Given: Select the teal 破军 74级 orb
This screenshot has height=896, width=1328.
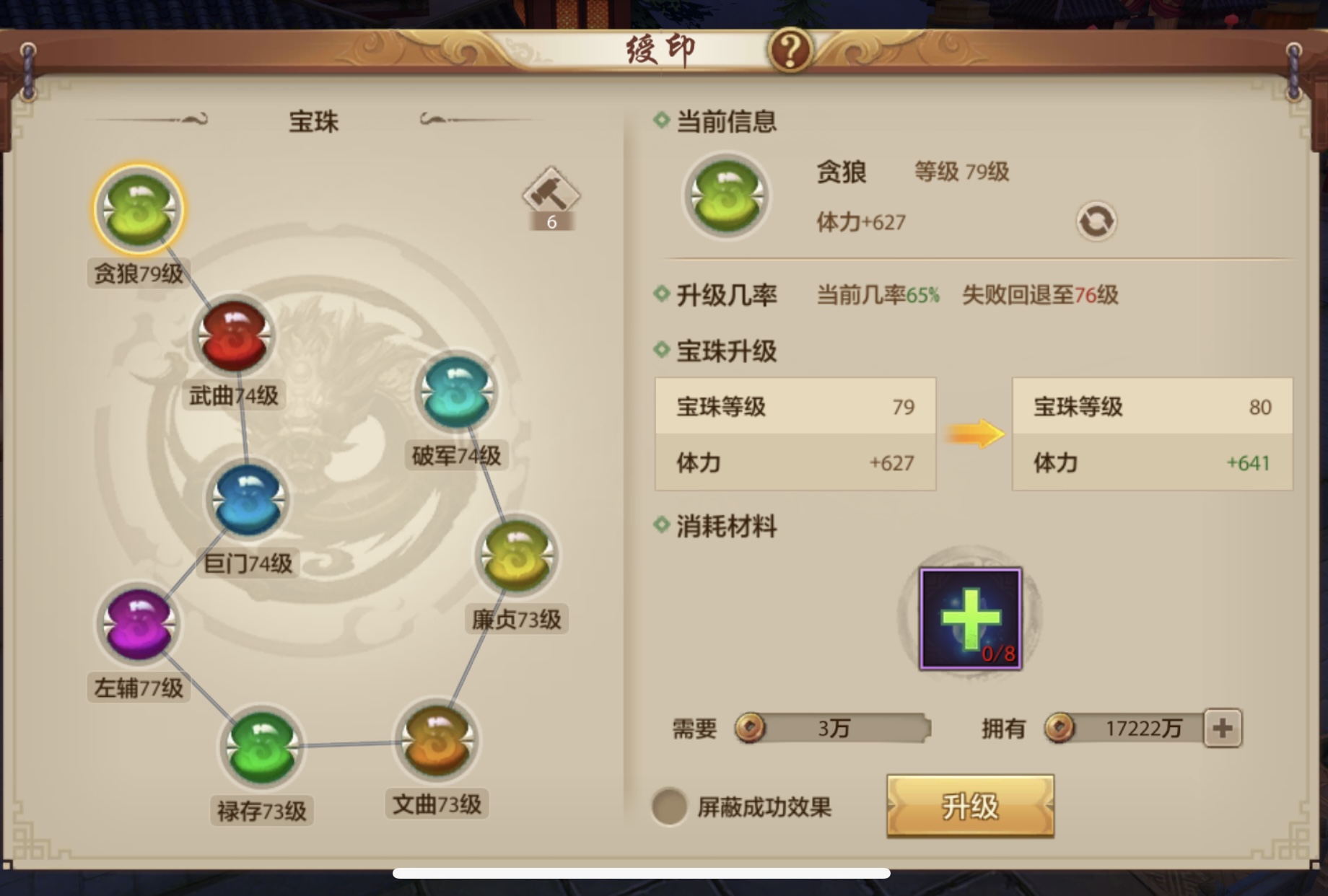Looking at the screenshot, I should [456, 392].
